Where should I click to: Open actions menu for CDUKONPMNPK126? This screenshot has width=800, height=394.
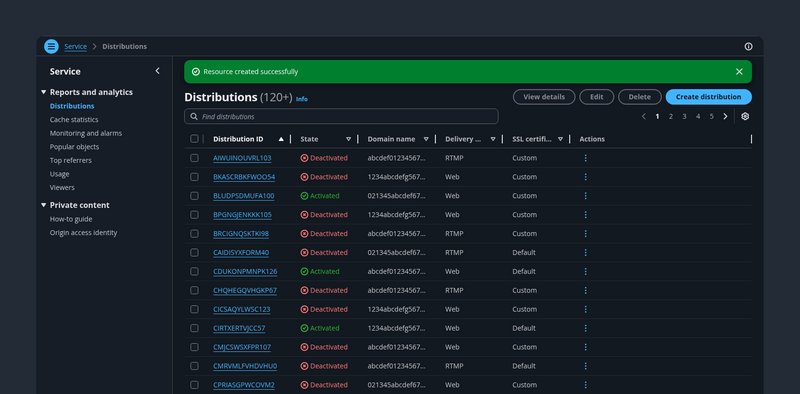pos(585,272)
